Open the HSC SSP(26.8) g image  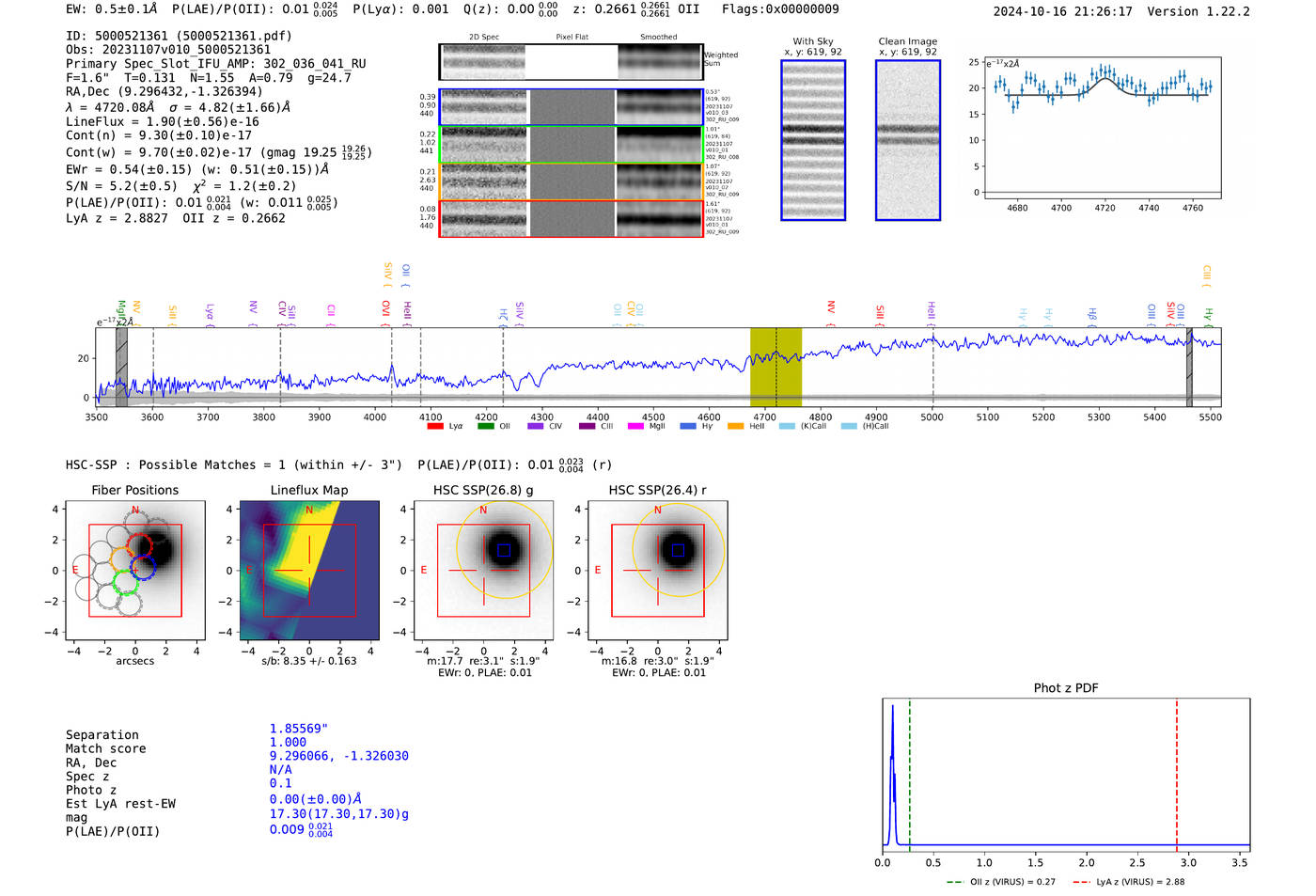pos(484,571)
